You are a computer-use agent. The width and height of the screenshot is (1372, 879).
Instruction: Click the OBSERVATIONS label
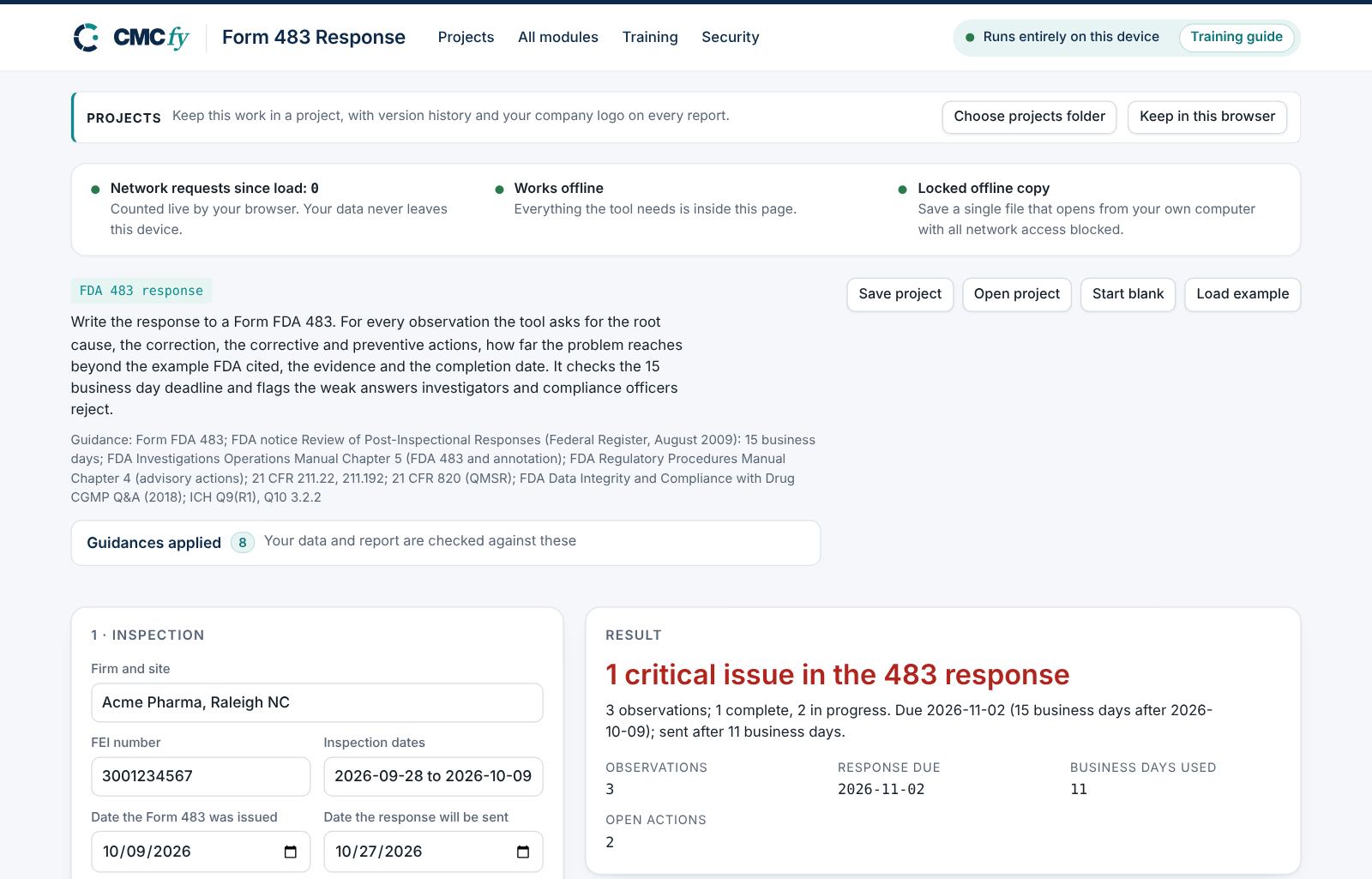(657, 768)
